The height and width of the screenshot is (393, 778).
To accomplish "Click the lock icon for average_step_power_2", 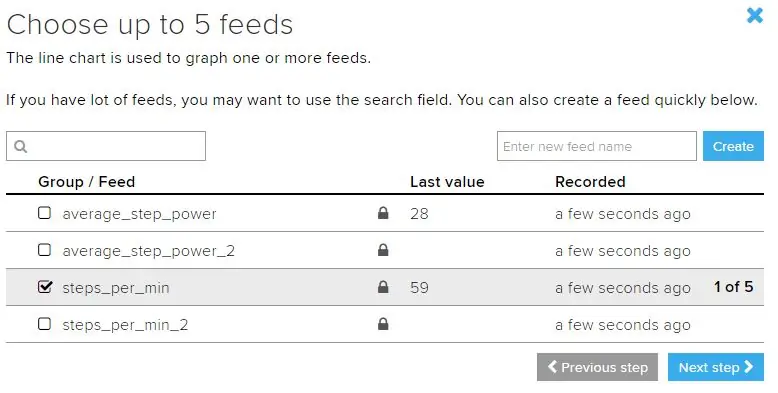I will tap(383, 250).
